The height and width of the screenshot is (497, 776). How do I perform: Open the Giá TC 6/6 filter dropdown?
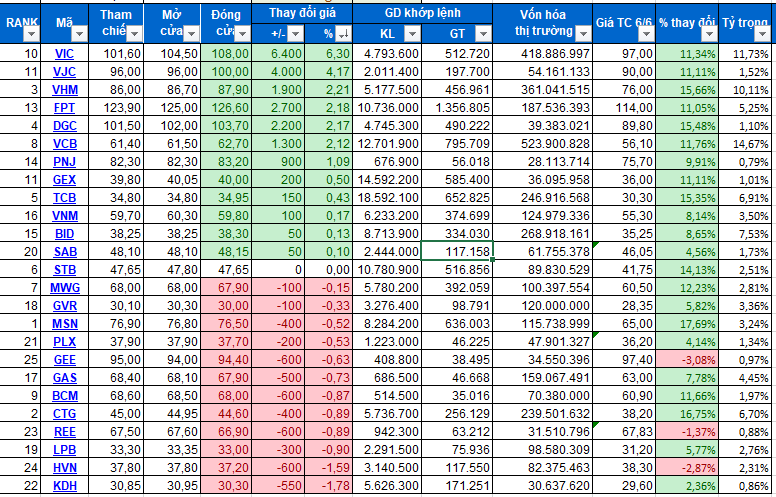(646, 34)
